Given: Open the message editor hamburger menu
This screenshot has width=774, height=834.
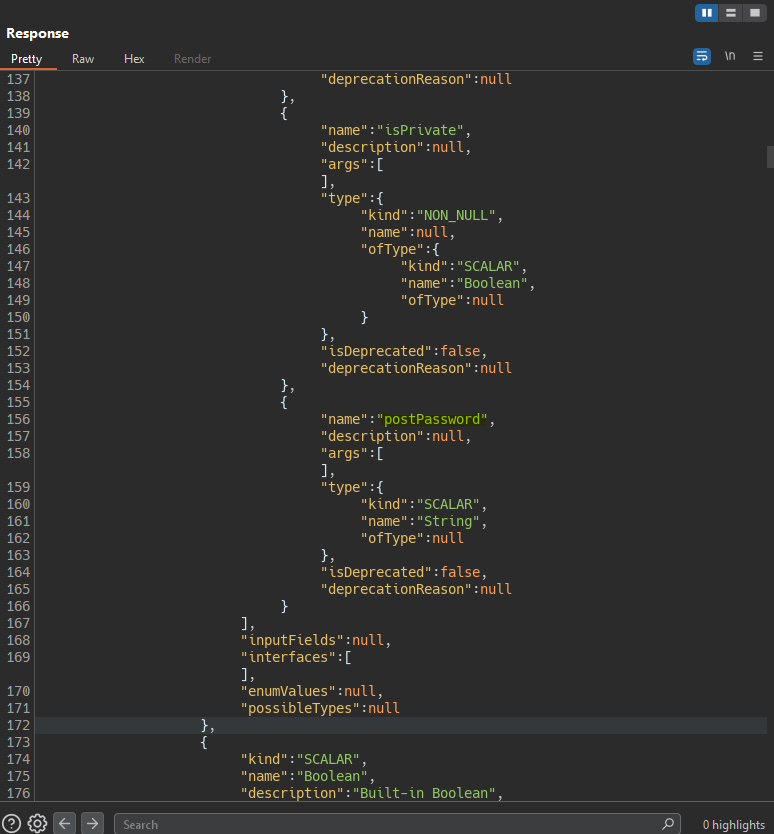Looking at the screenshot, I should [758, 56].
